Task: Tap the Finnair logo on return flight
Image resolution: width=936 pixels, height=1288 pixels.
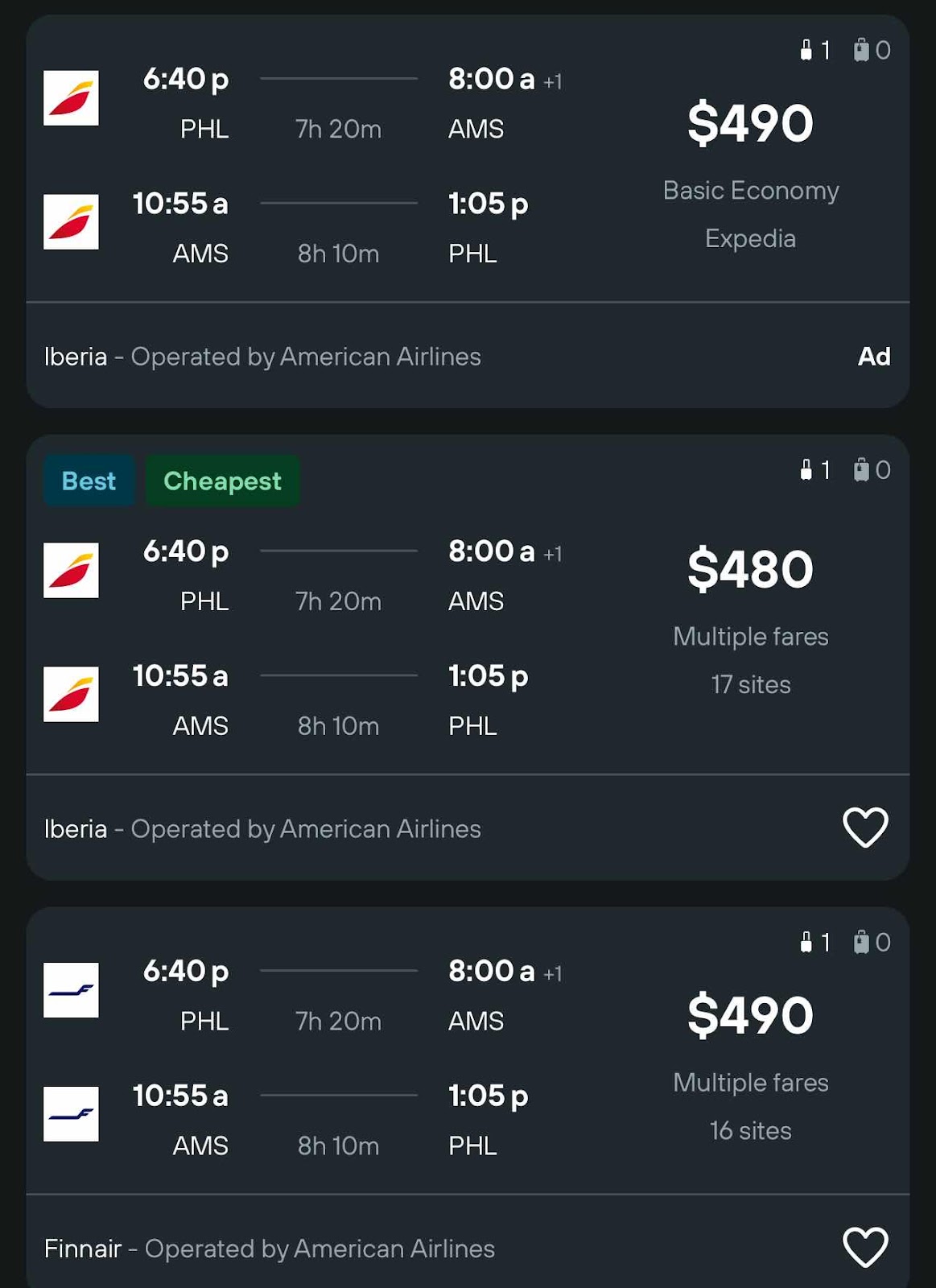Action: coord(71,1114)
